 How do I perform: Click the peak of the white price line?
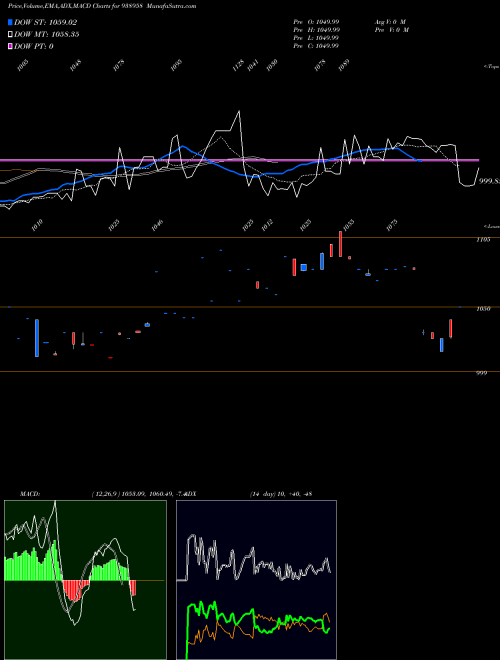(239, 112)
